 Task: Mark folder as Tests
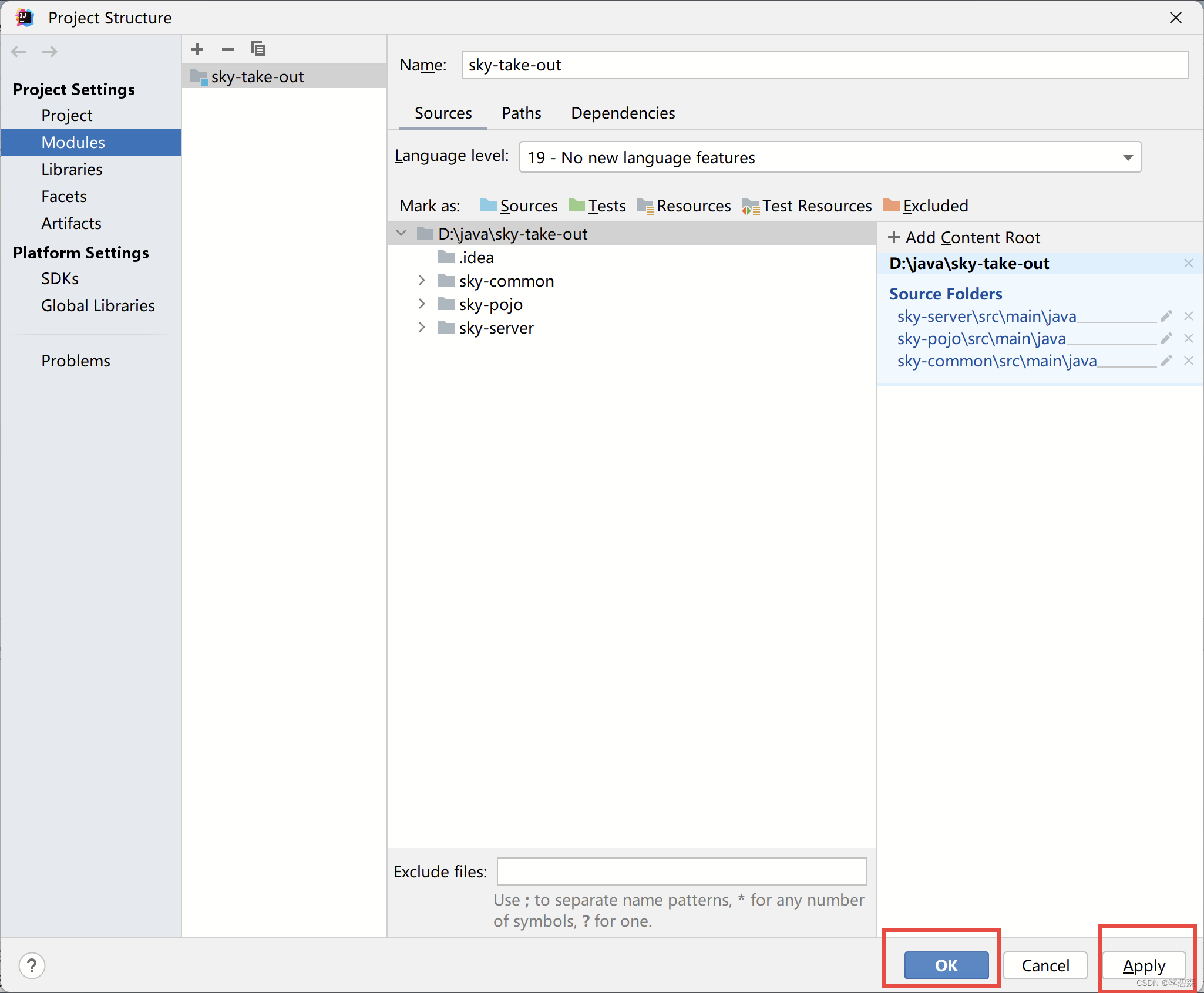click(606, 206)
